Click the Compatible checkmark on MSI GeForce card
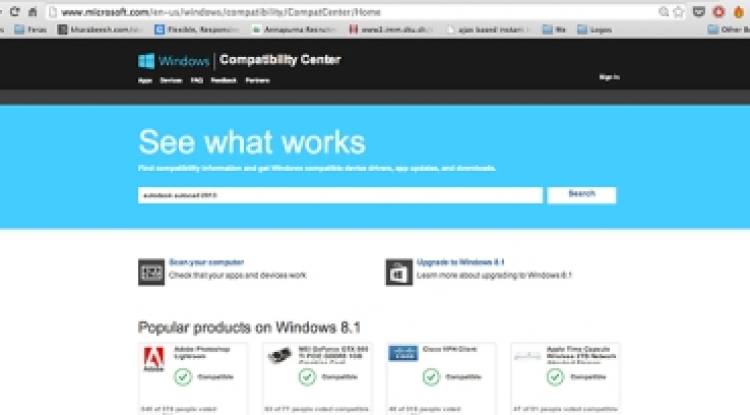Image resolution: width=750 pixels, height=415 pixels. pyautogui.click(x=307, y=377)
